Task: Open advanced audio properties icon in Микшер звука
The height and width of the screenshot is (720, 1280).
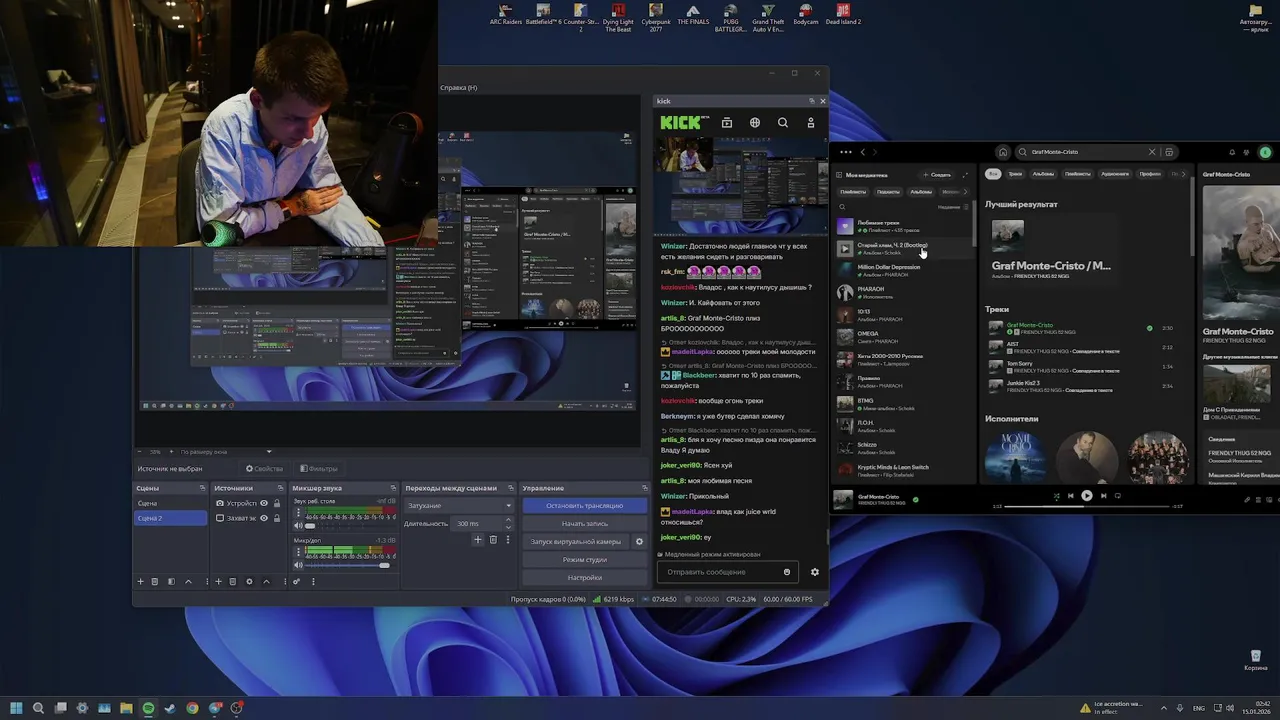Action: coord(296,581)
